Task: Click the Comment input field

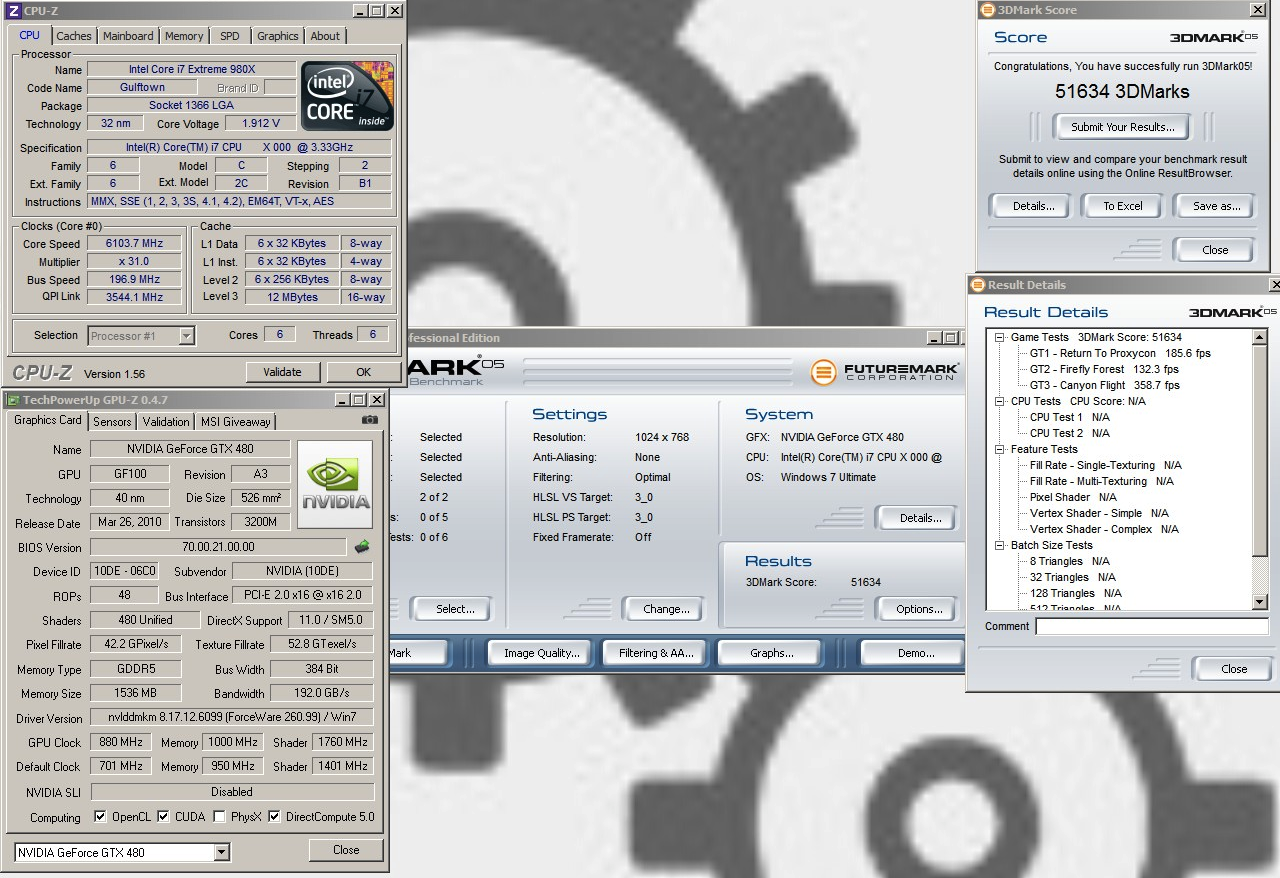Action: pyautogui.click(x=1152, y=627)
